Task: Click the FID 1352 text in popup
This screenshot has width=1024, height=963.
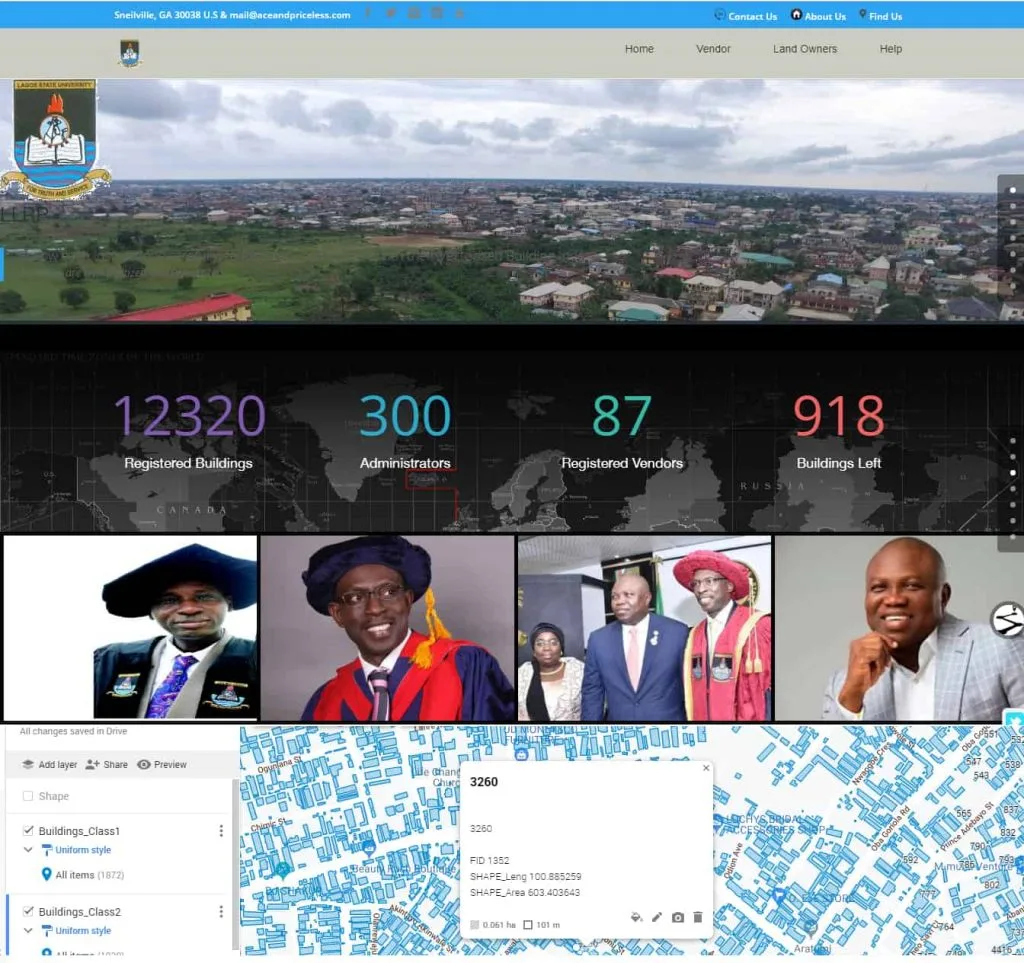Action: [x=489, y=860]
